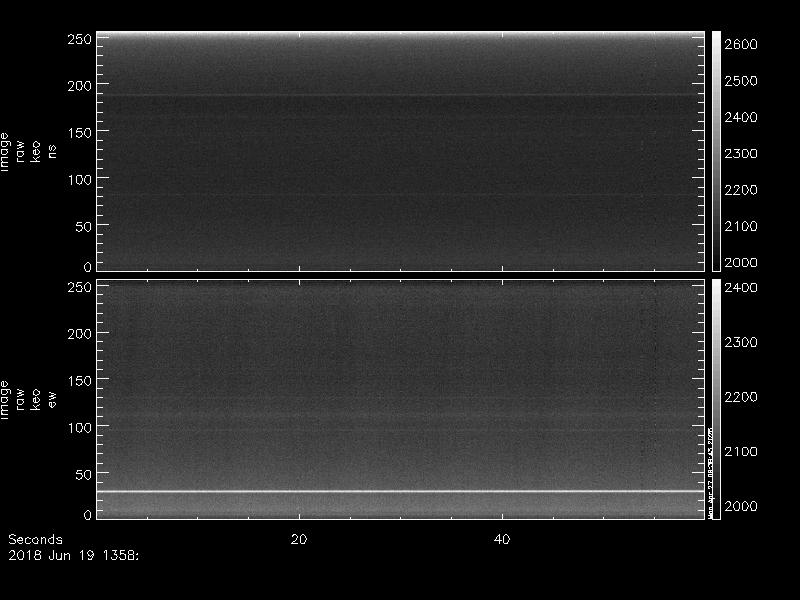Click the '150' tick label of the ns panel
The height and width of the screenshot is (600, 800).
click(x=80, y=133)
